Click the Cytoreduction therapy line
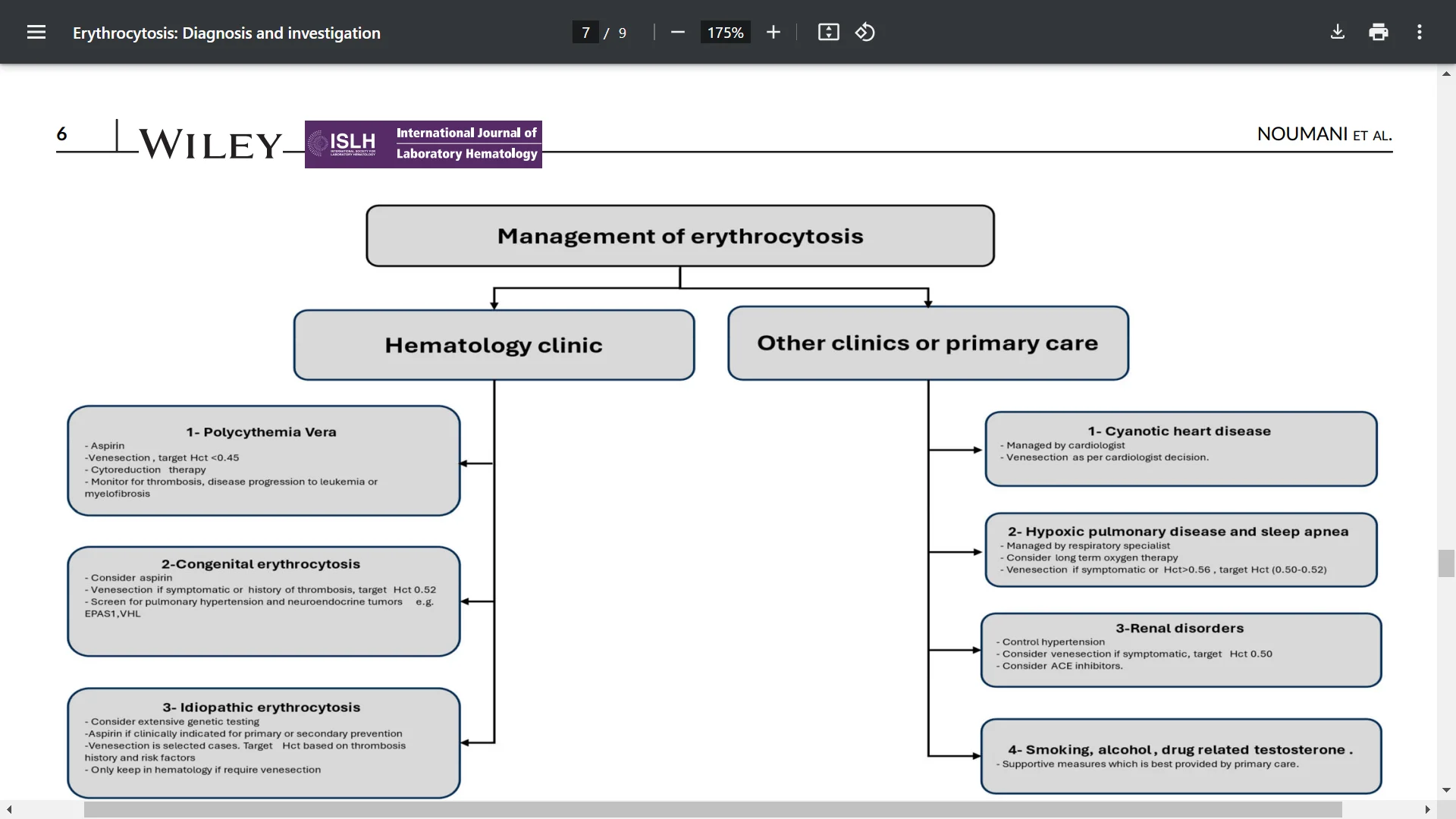1456x819 pixels. click(x=146, y=470)
